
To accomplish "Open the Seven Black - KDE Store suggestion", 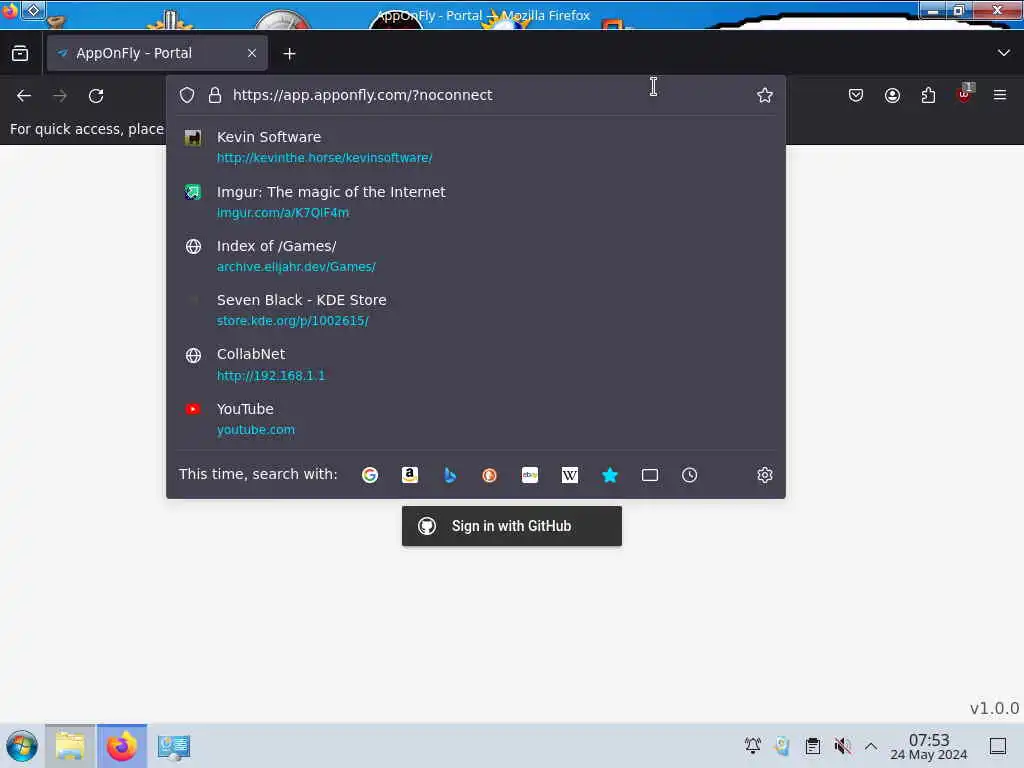I will pyautogui.click(x=475, y=310).
